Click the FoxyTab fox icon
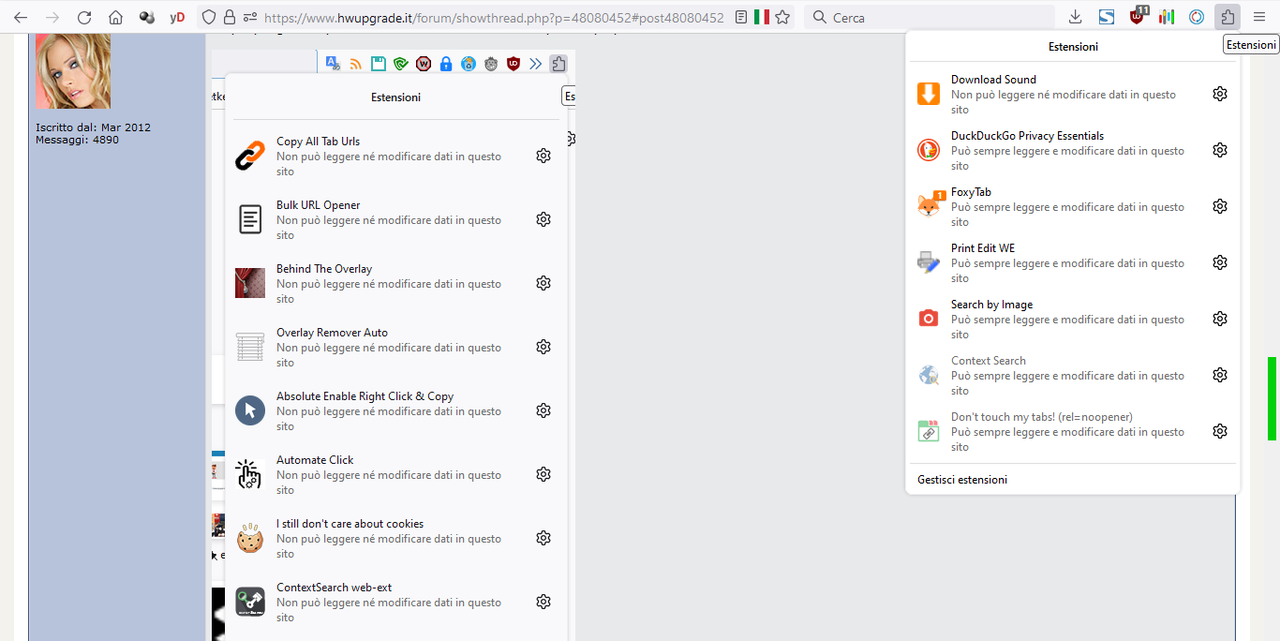Viewport: 1280px width, 641px height. coord(930,205)
